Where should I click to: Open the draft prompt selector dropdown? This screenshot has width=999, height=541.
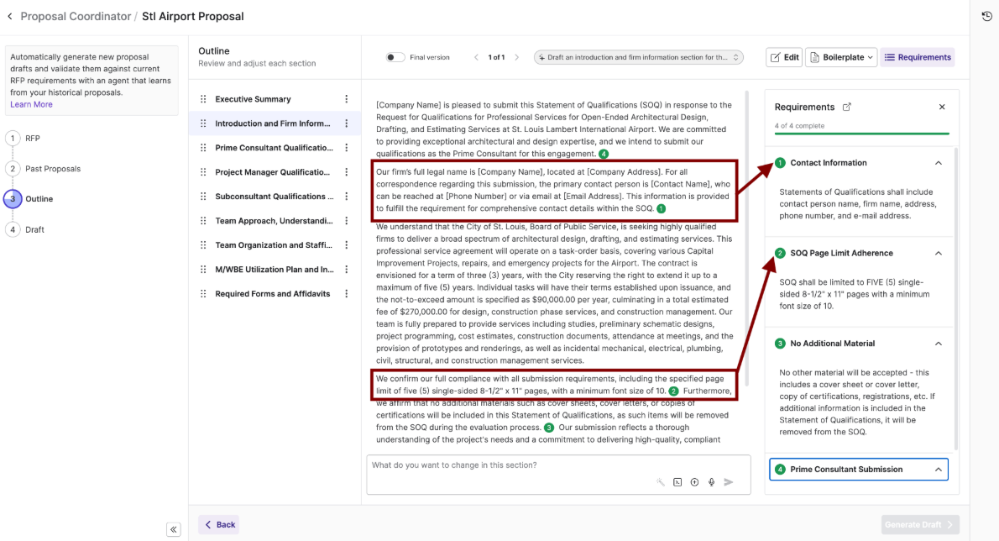coord(638,57)
